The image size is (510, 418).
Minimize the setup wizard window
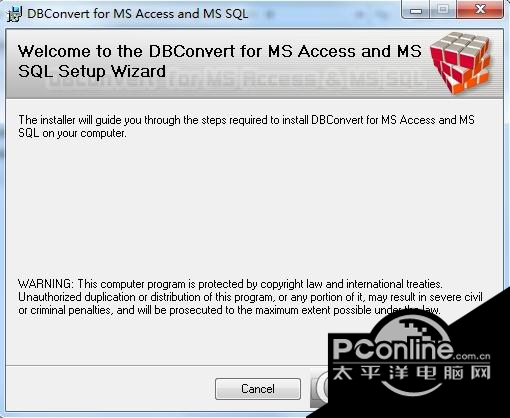click(x=416, y=11)
